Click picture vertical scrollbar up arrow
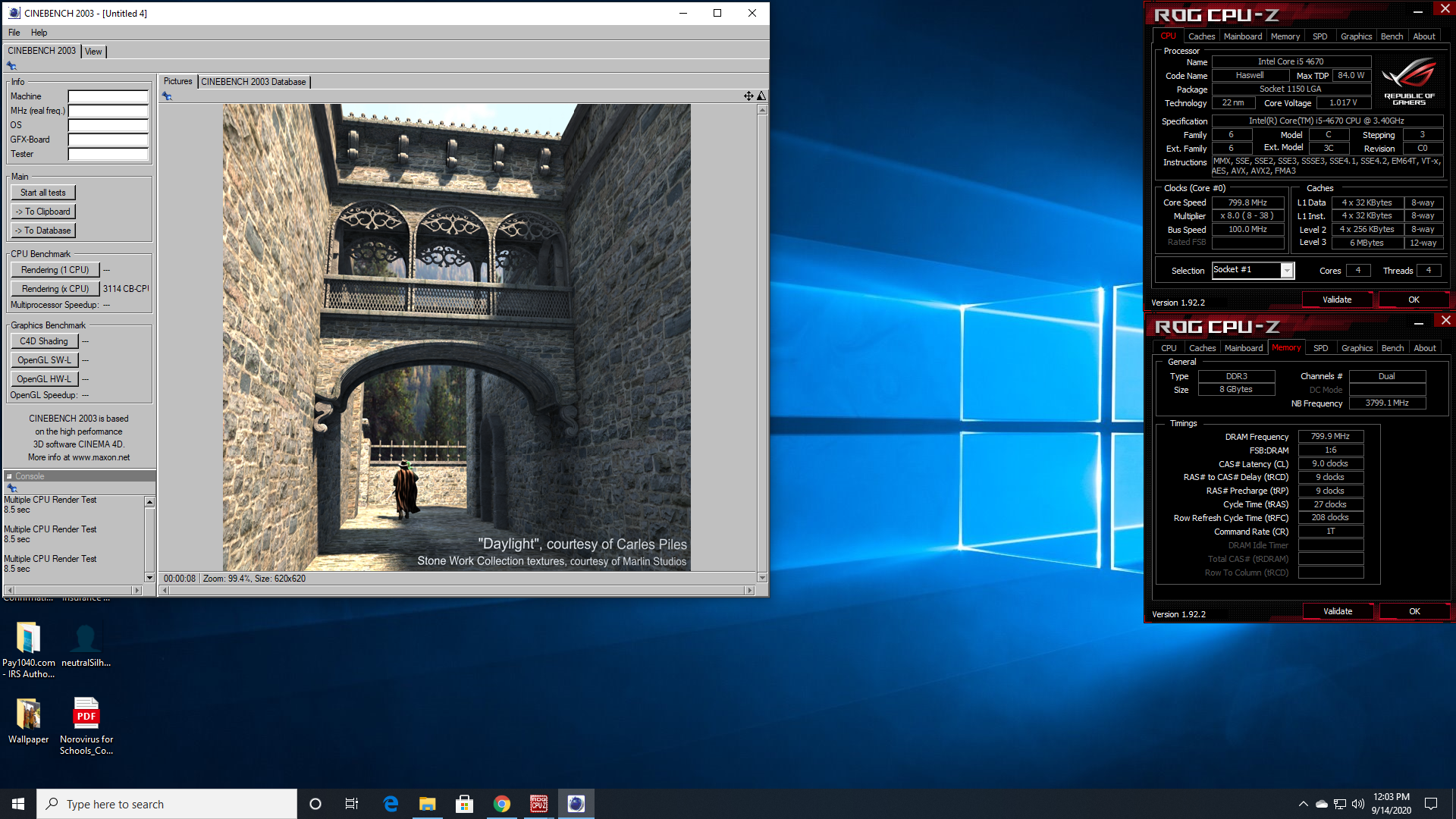1456x819 pixels. click(x=762, y=110)
